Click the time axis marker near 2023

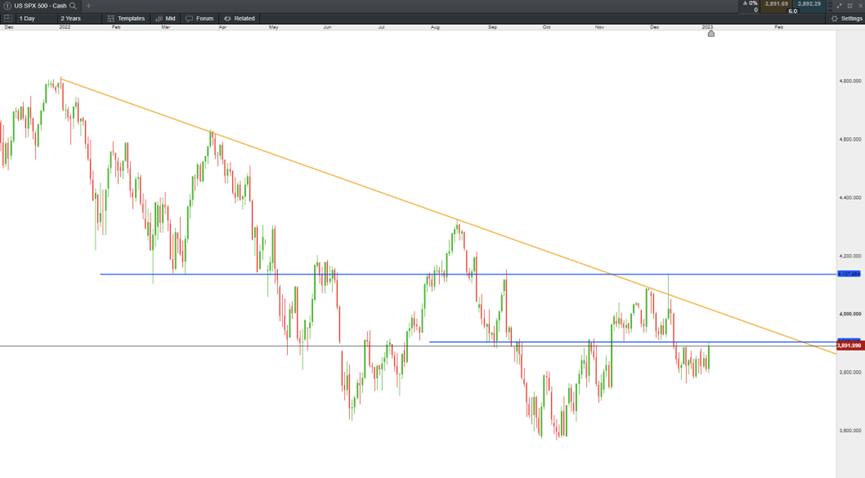click(x=711, y=34)
